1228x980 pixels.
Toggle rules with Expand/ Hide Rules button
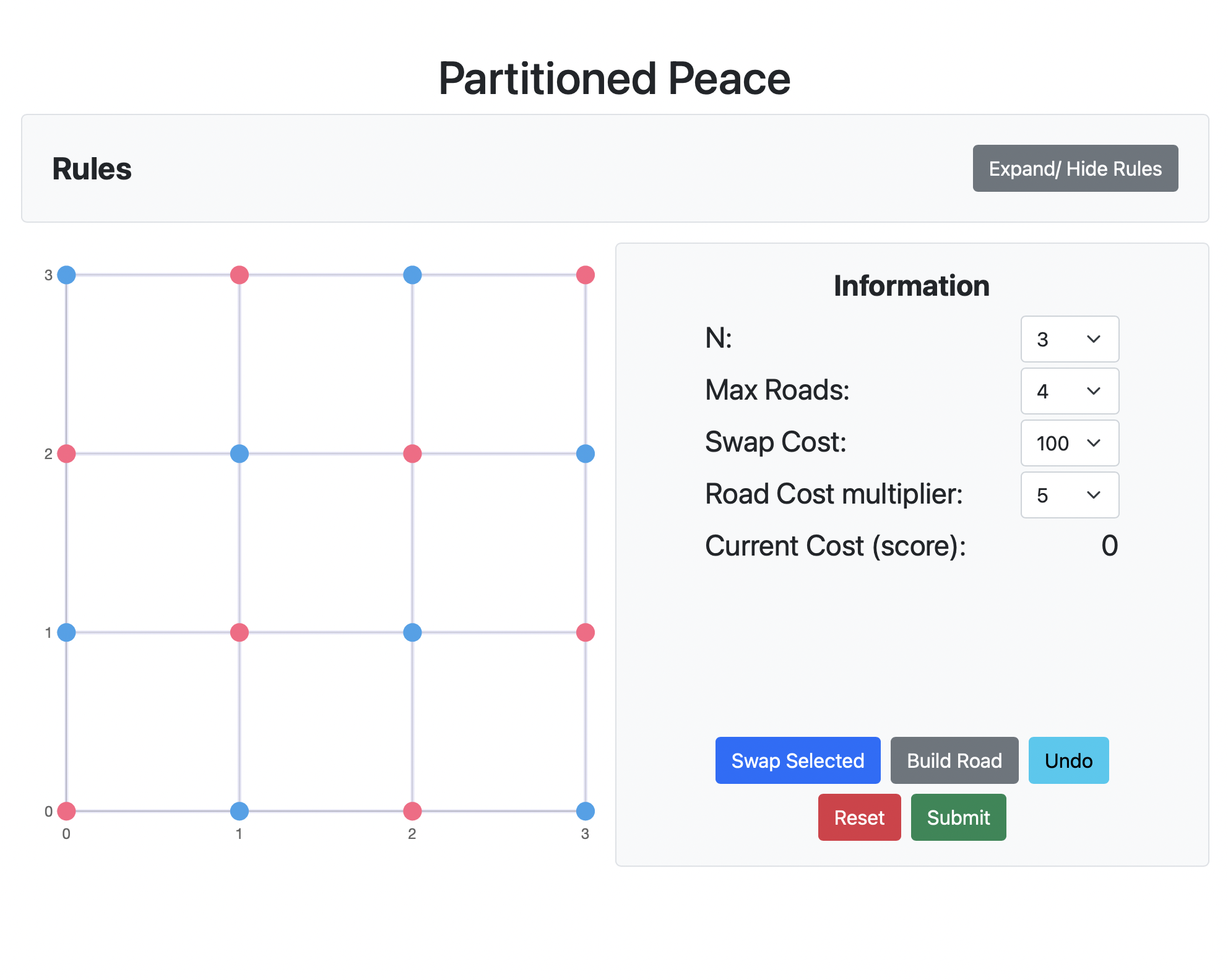coord(1074,168)
